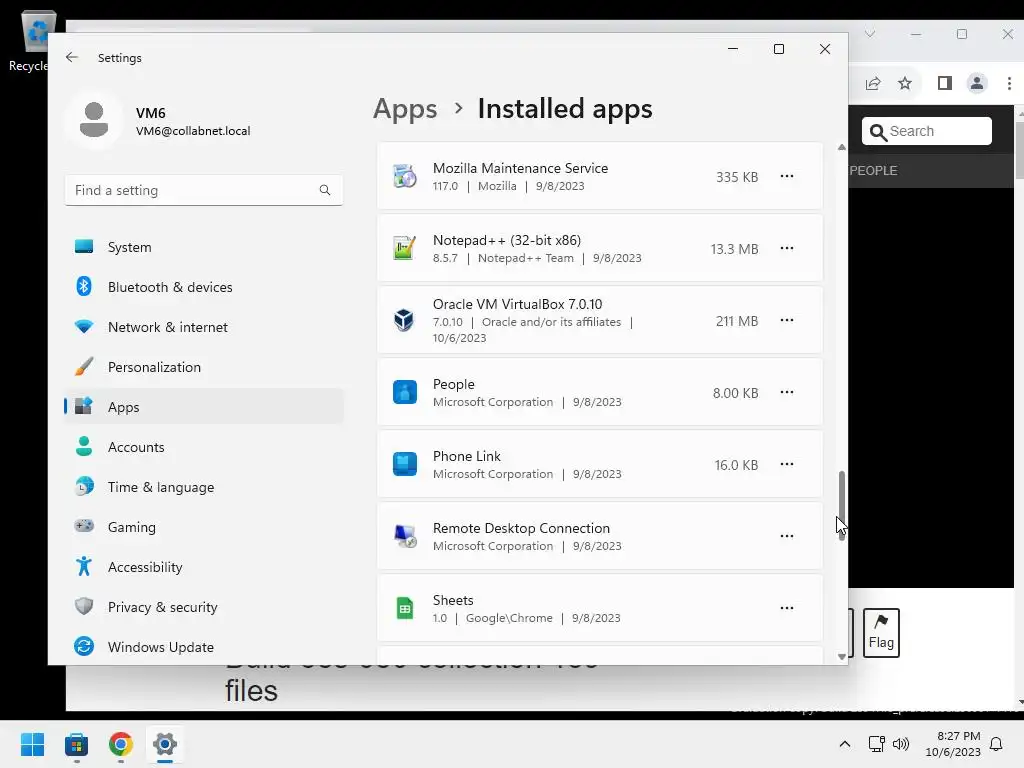Click Apps in the breadcrumb heading
1024x768 pixels.
405,109
